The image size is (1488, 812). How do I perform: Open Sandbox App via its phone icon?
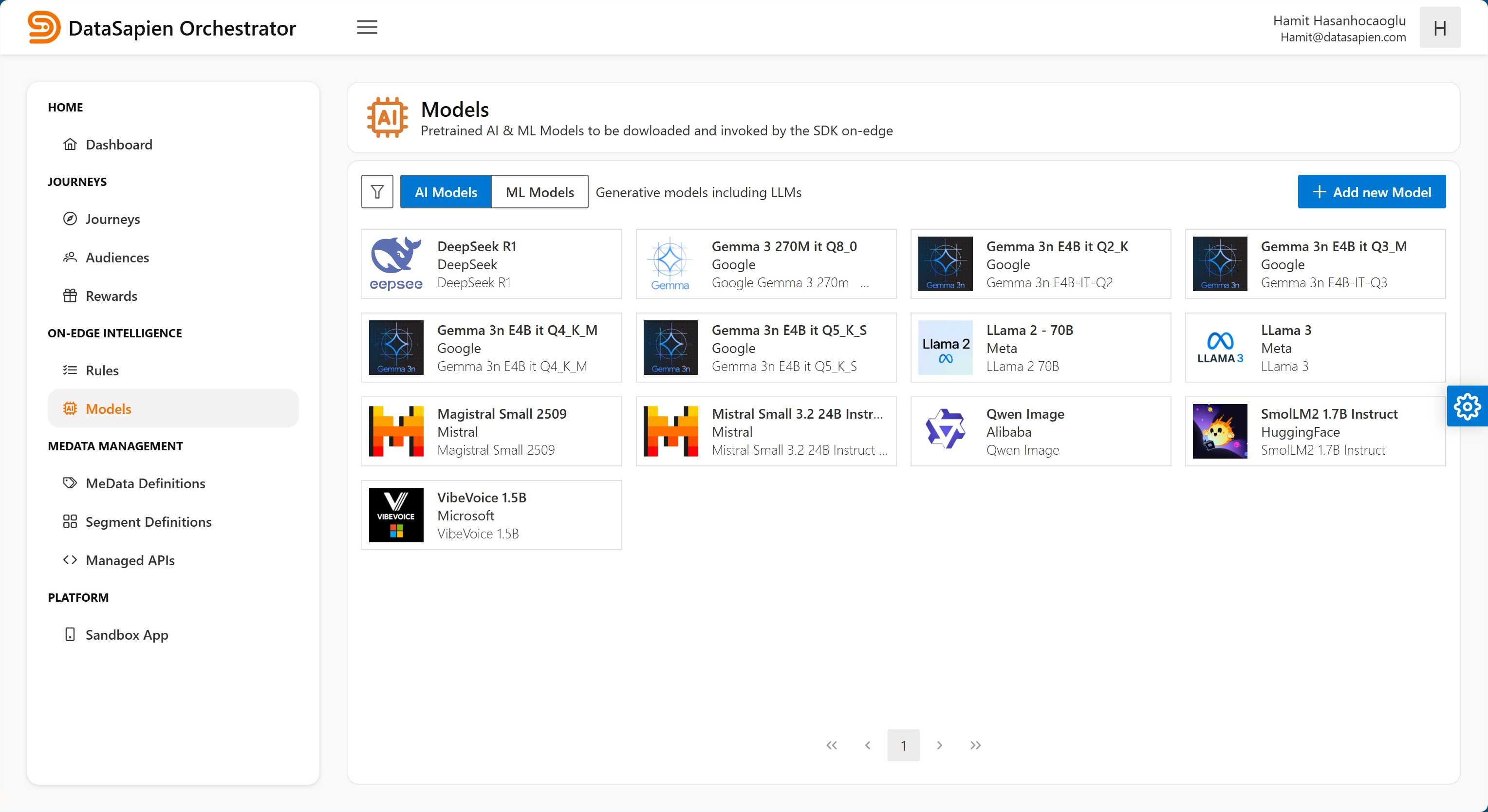click(70, 634)
